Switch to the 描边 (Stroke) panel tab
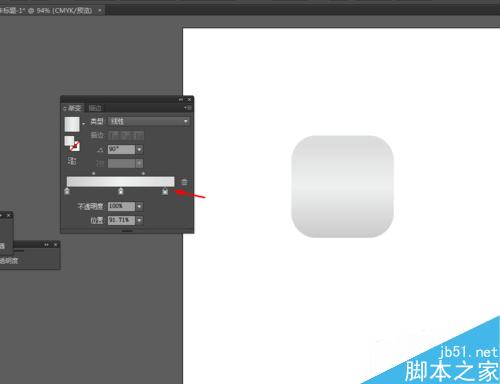Viewport: 500px width, 384px height. tap(95, 108)
